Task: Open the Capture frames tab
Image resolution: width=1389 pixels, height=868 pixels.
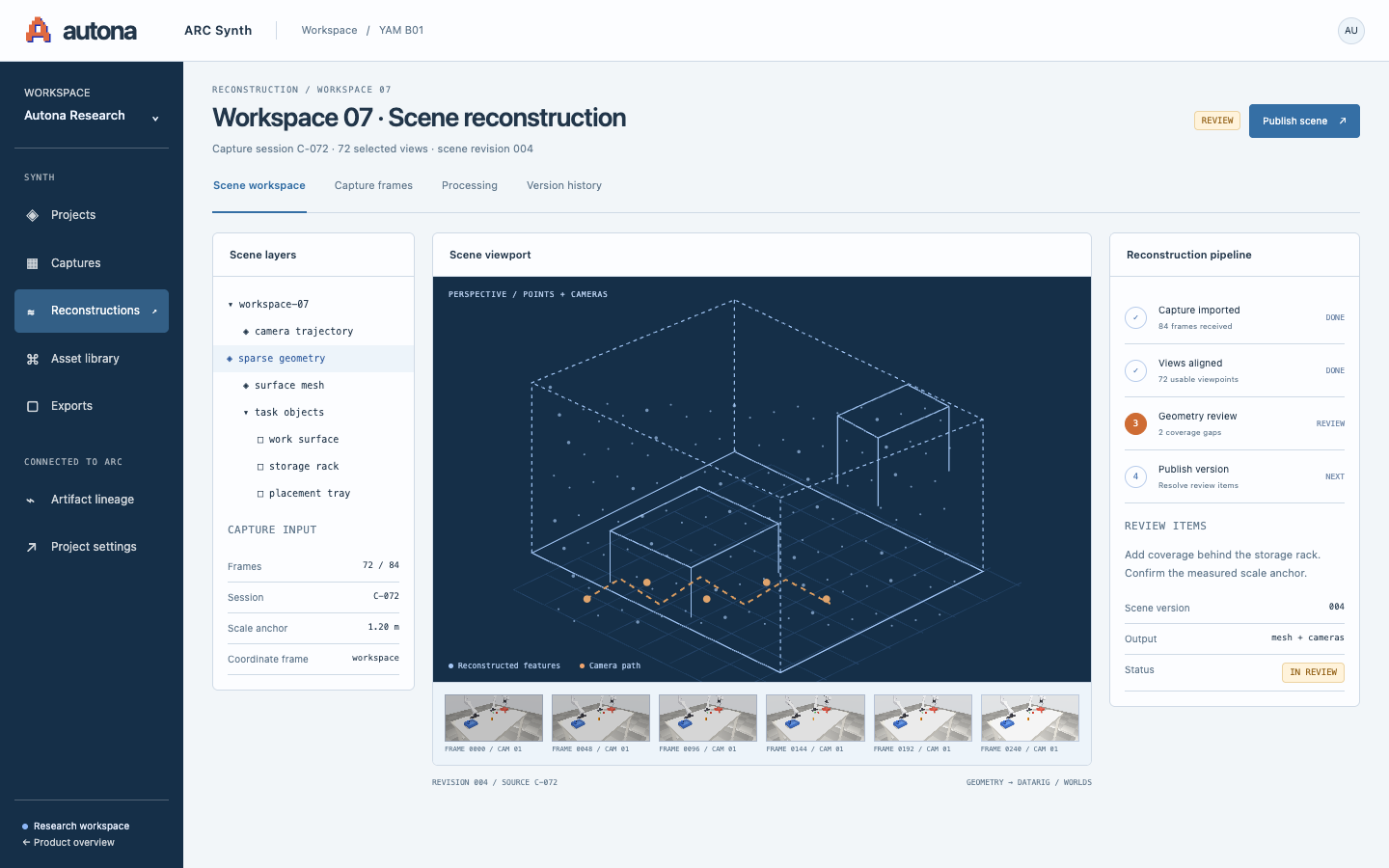Action: (373, 185)
